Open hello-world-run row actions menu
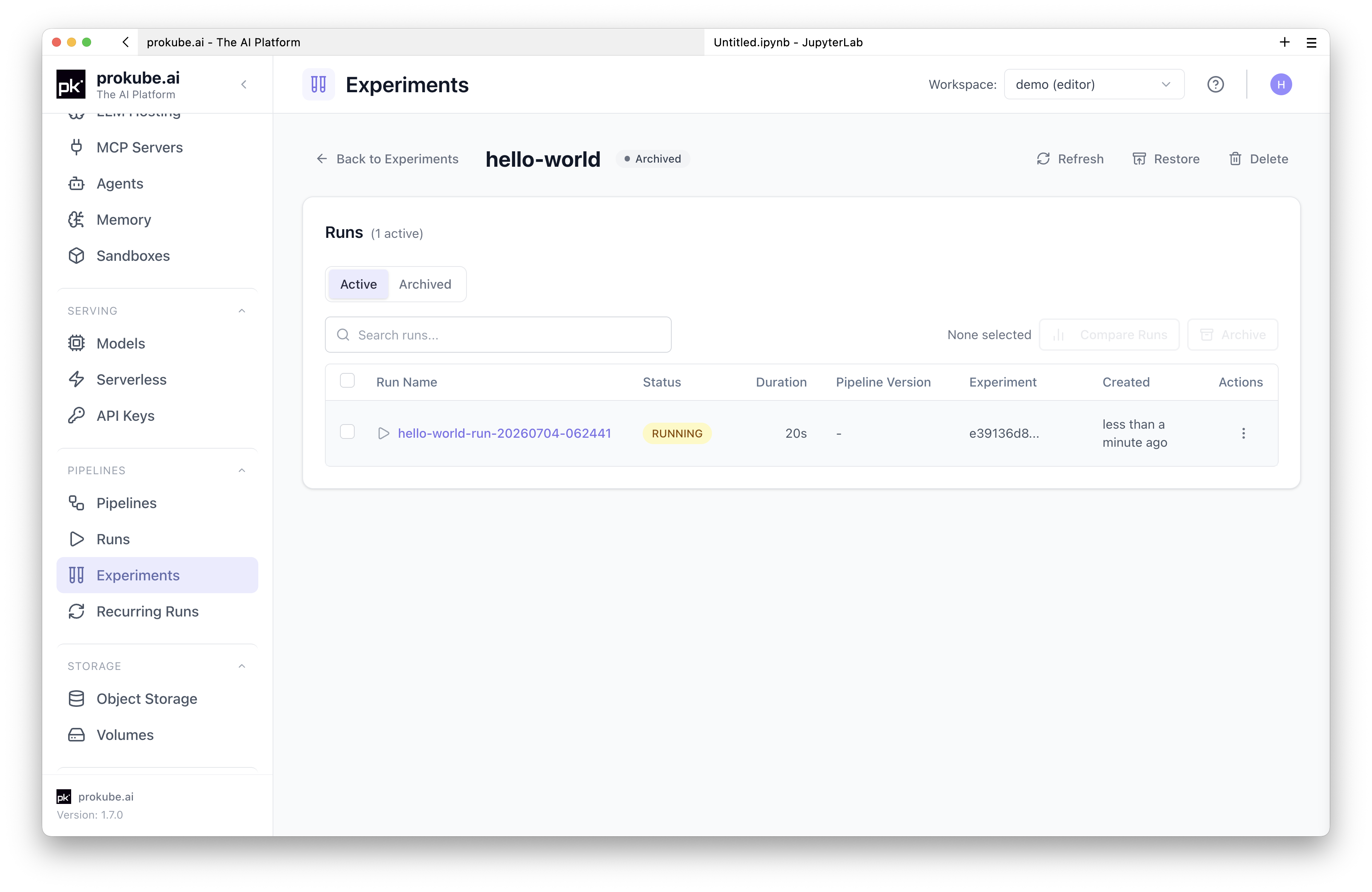1372x892 pixels. (1244, 433)
